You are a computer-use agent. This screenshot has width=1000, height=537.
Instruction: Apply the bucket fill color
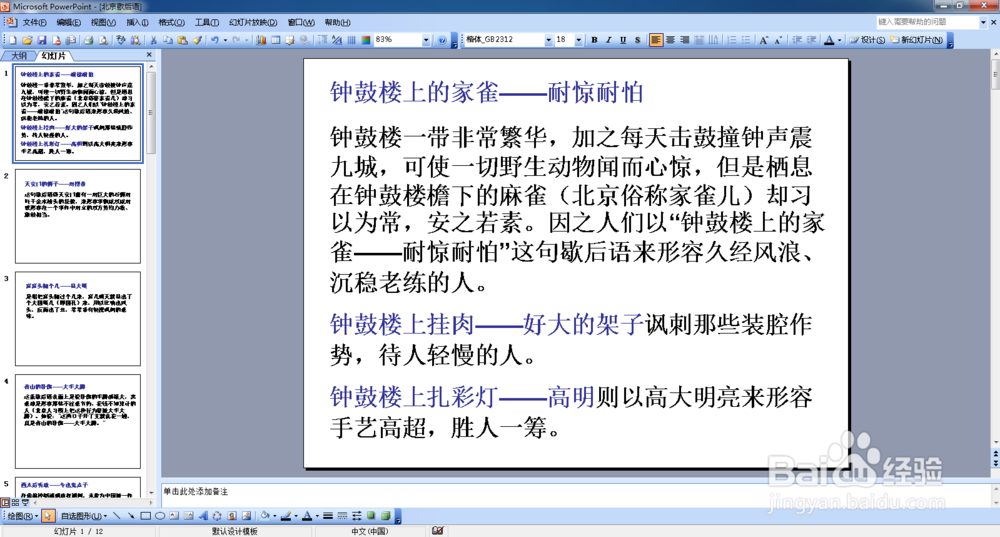coord(265,516)
